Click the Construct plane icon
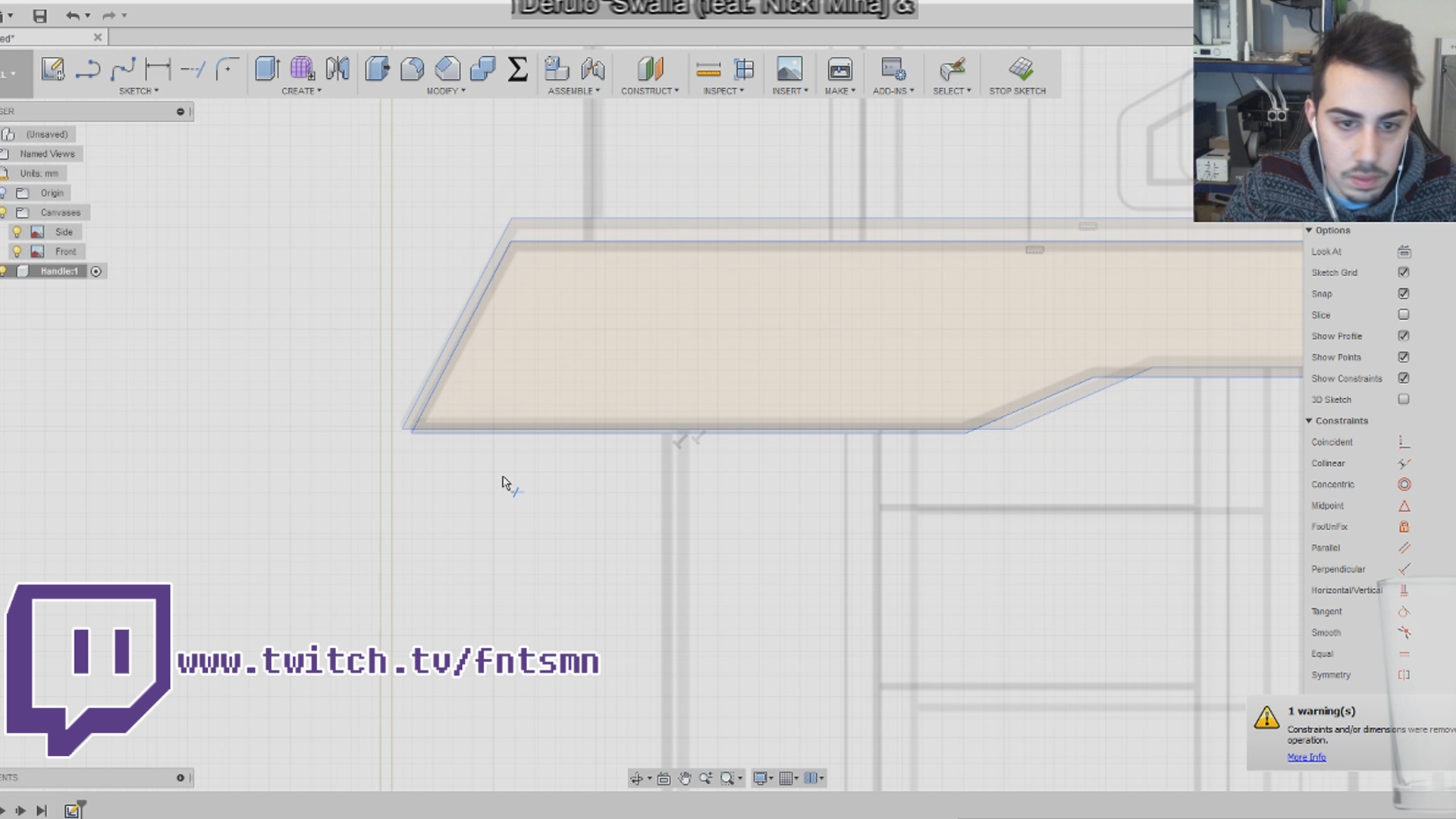Screen dimensions: 1456x819 650,69
